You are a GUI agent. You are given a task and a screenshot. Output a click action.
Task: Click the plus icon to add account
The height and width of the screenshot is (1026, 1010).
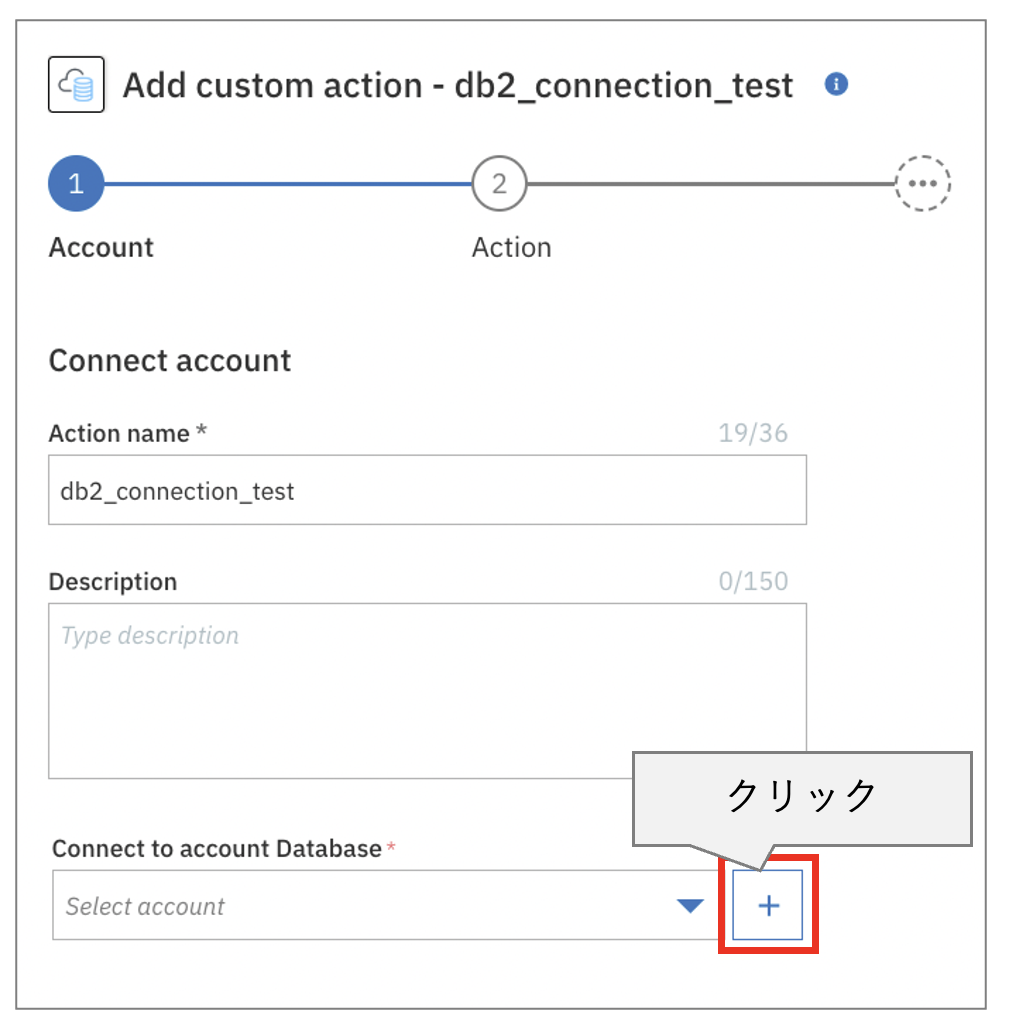click(768, 906)
